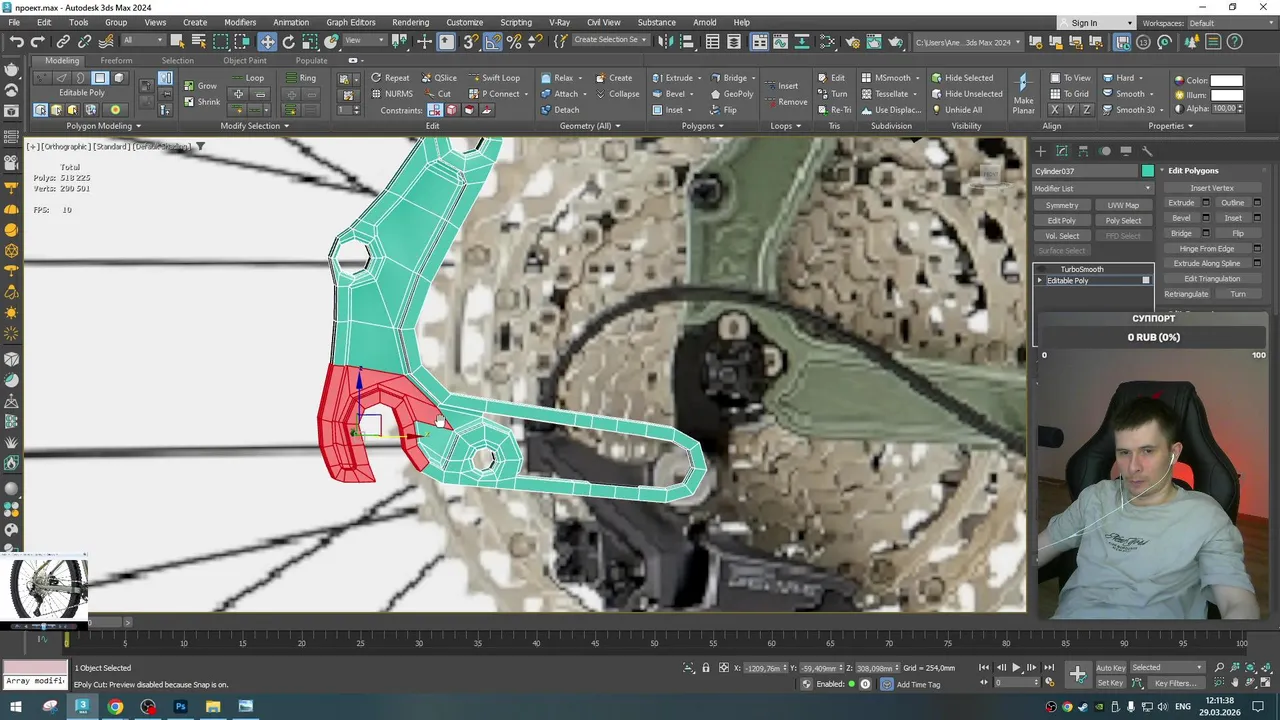The height and width of the screenshot is (720, 1280).
Task: Click the Cylinder037 object name field
Action: (1086, 171)
